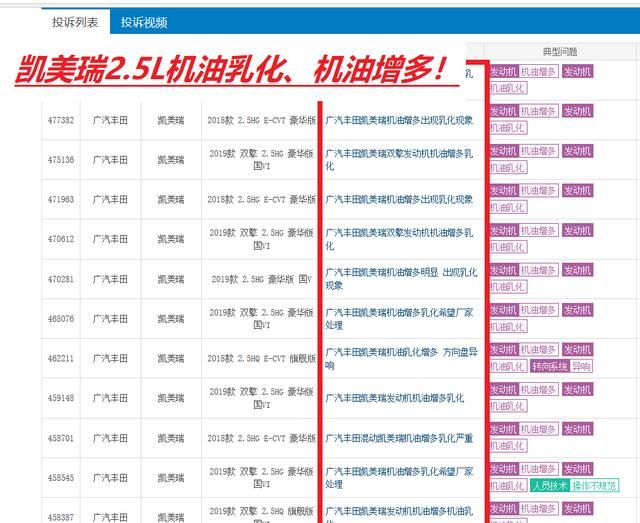Click 2018款 2.5HQ E-CVT 旗舰版 version cell

(x=262, y=358)
